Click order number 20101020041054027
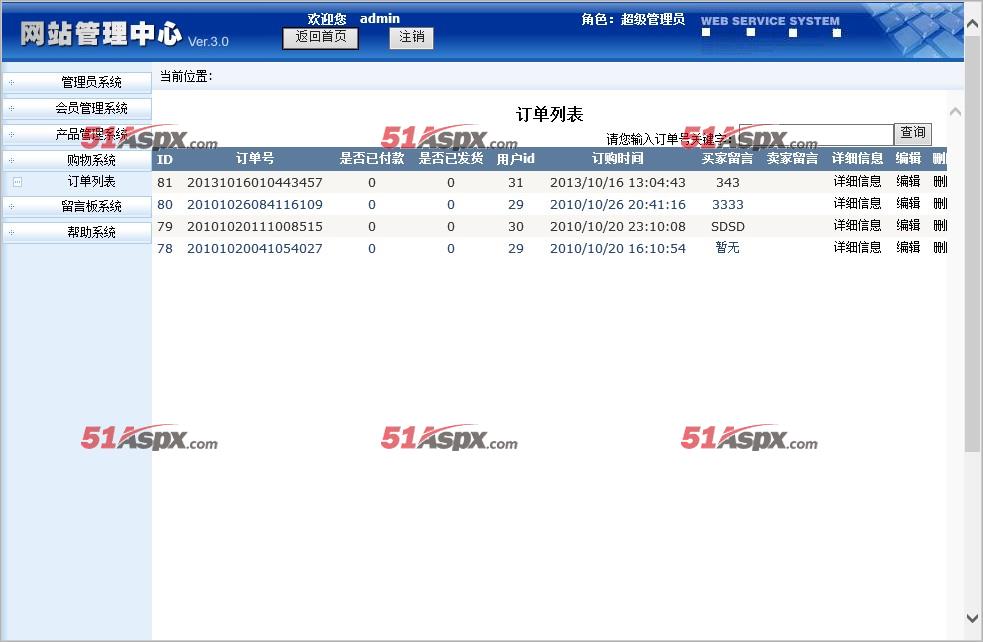The height and width of the screenshot is (642, 983). click(255, 248)
